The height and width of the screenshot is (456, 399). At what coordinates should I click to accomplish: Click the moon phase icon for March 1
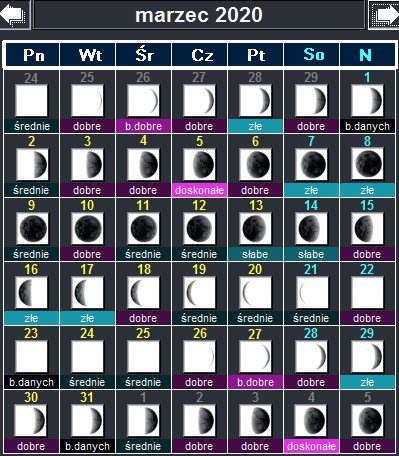(x=367, y=100)
